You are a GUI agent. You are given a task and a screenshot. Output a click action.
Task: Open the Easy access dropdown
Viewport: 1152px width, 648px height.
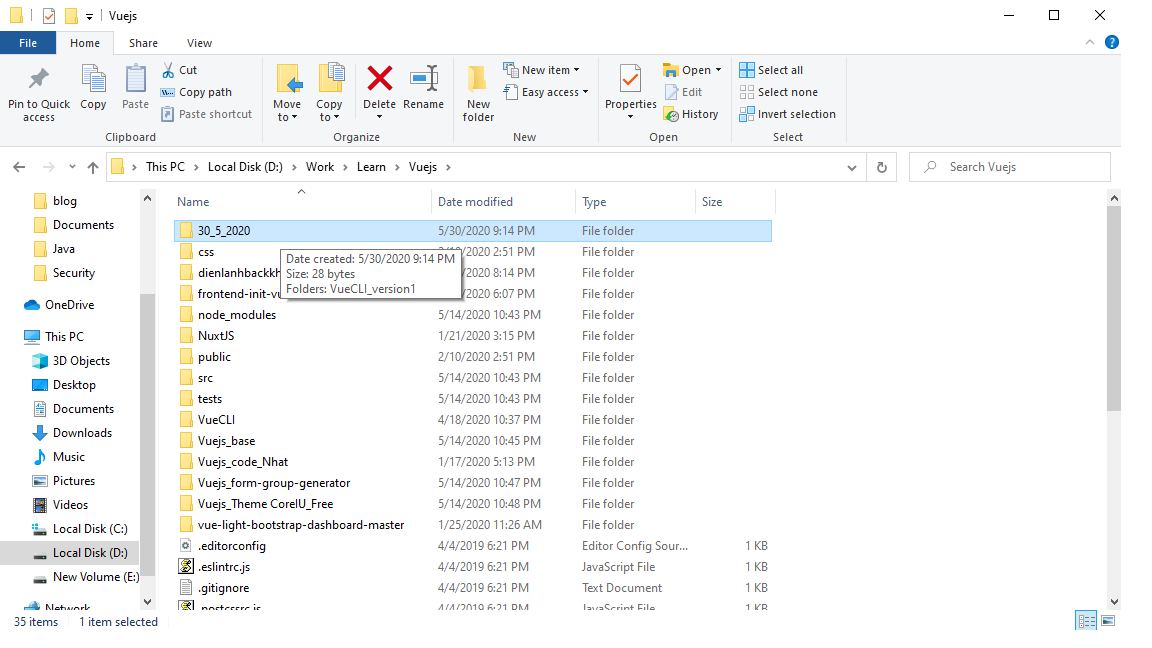point(546,92)
